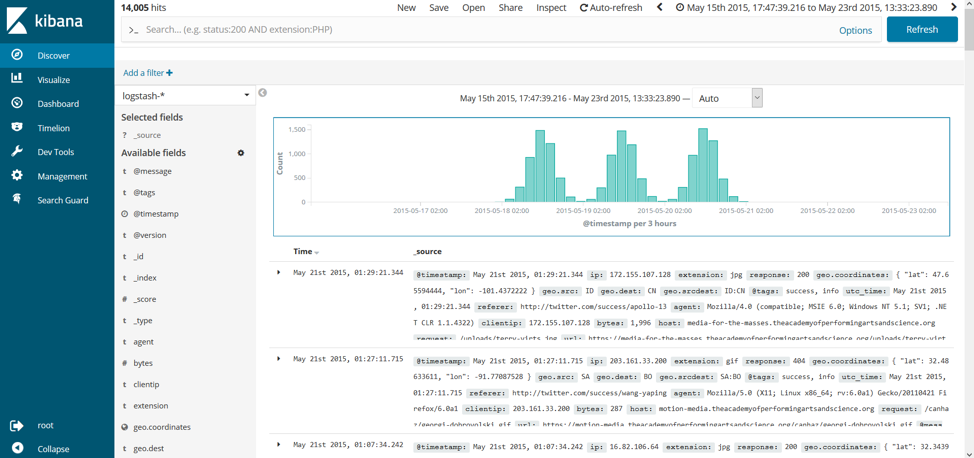Click the clock icon of time picker
Viewport: 974px width, 458px height.
point(680,8)
